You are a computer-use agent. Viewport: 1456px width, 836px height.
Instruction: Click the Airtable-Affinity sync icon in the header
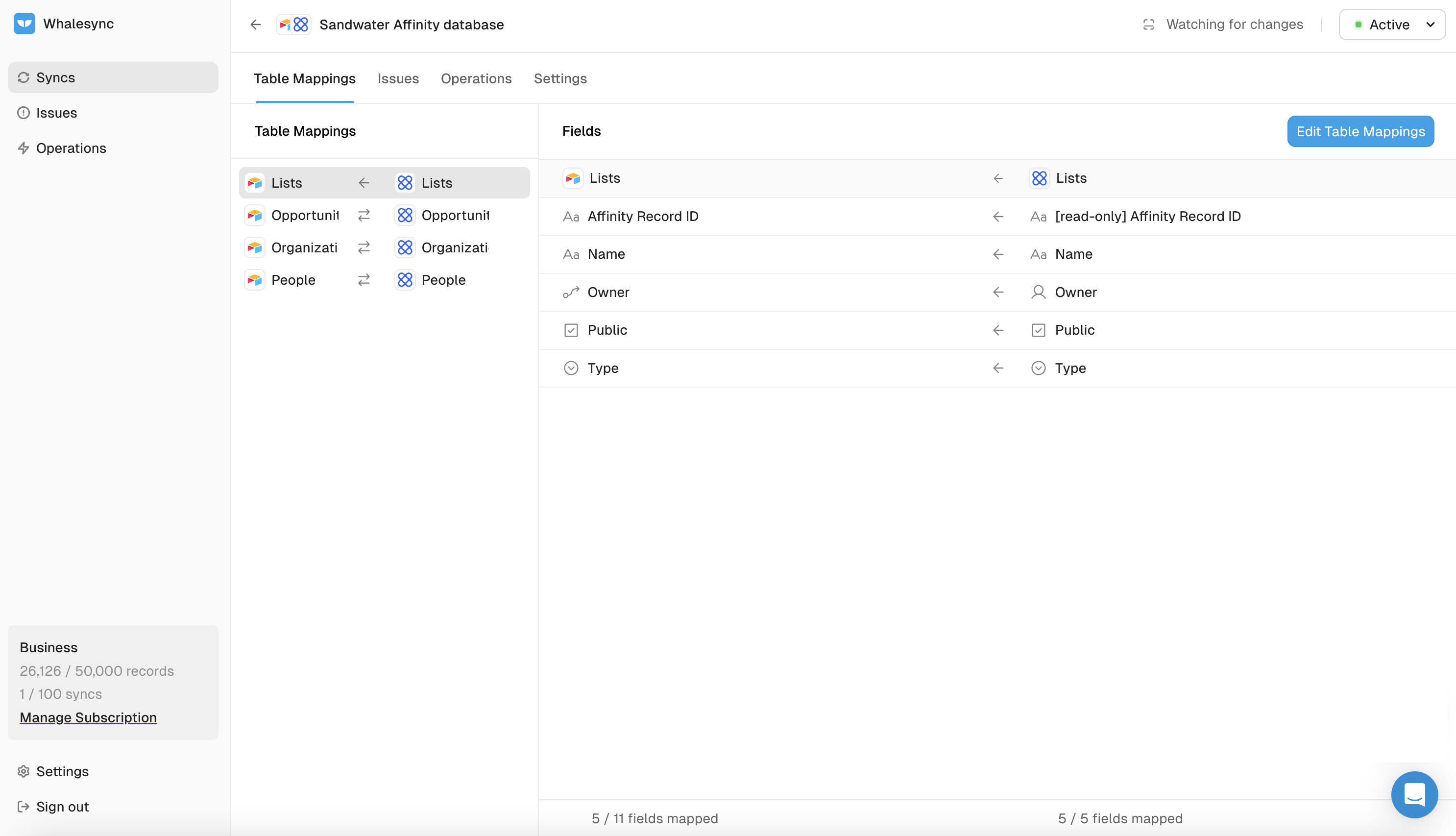click(293, 25)
